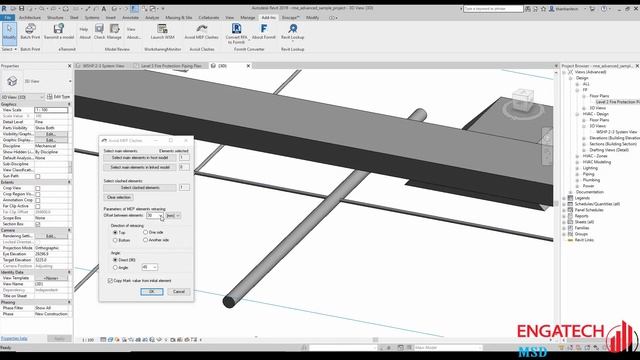Click Select main elements in host model
The image size is (640, 360).
140,158
